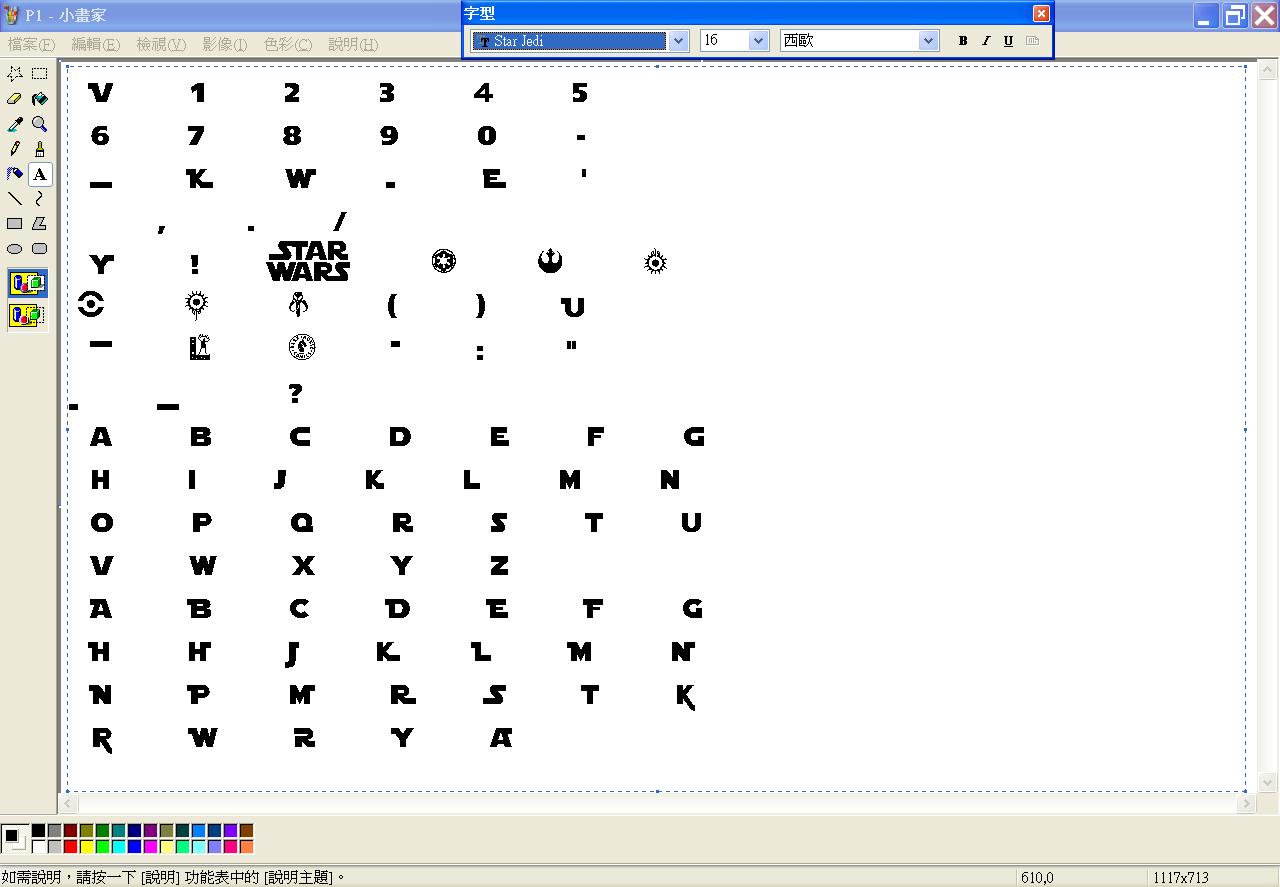1280x887 pixels.
Task: Click the 1117x713 size readout in status bar
Action: click(x=1180, y=878)
